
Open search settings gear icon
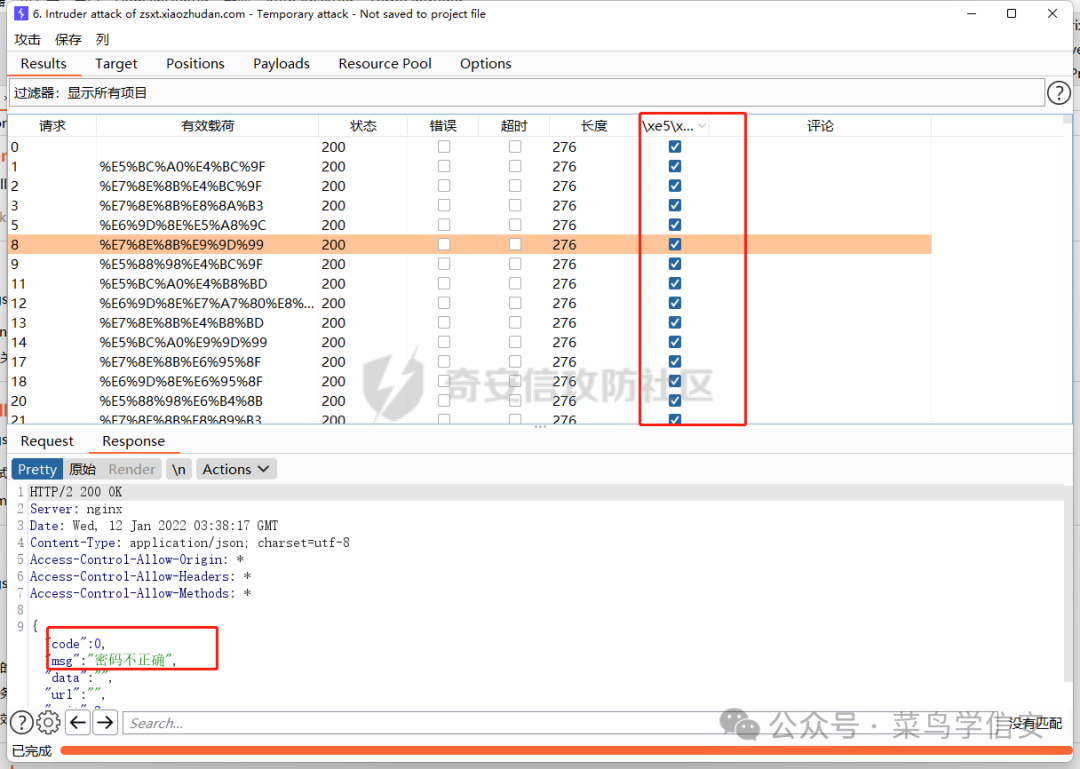pyautogui.click(x=48, y=722)
